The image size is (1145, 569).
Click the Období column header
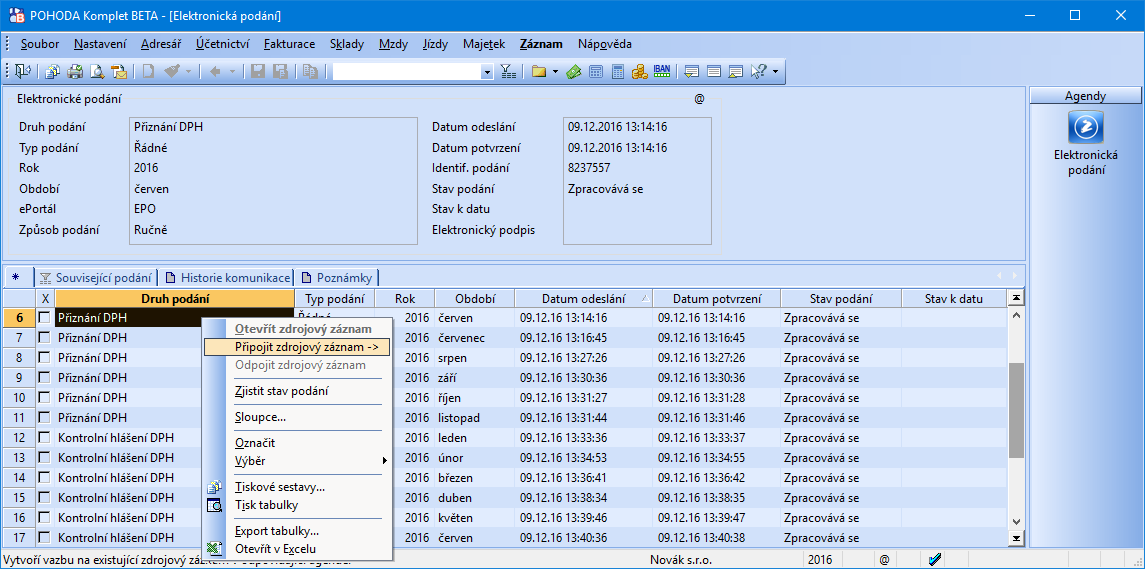475,298
